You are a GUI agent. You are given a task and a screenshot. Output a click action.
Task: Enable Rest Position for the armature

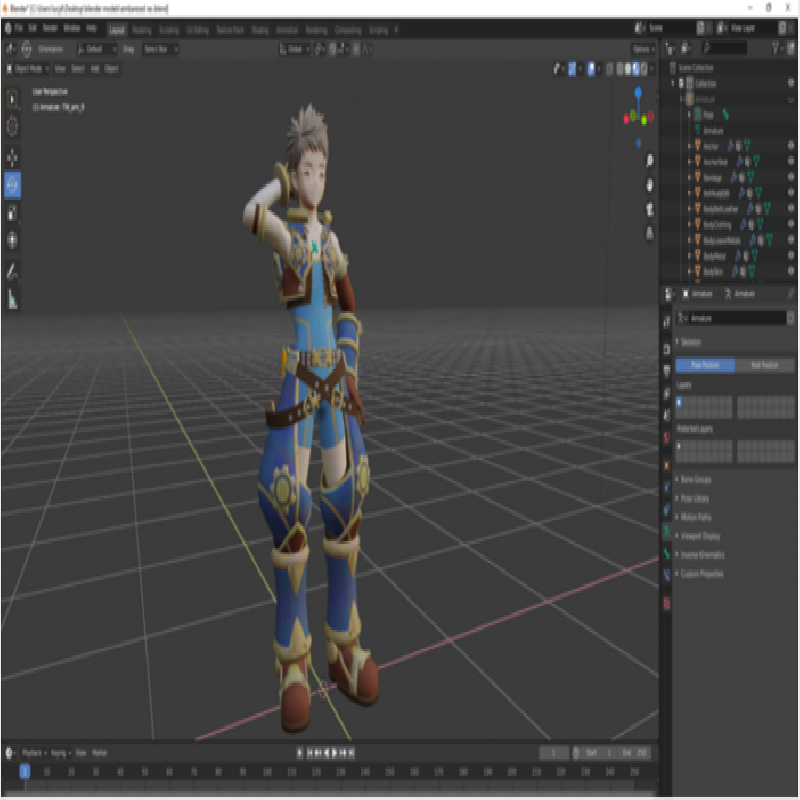pyautogui.click(x=765, y=366)
